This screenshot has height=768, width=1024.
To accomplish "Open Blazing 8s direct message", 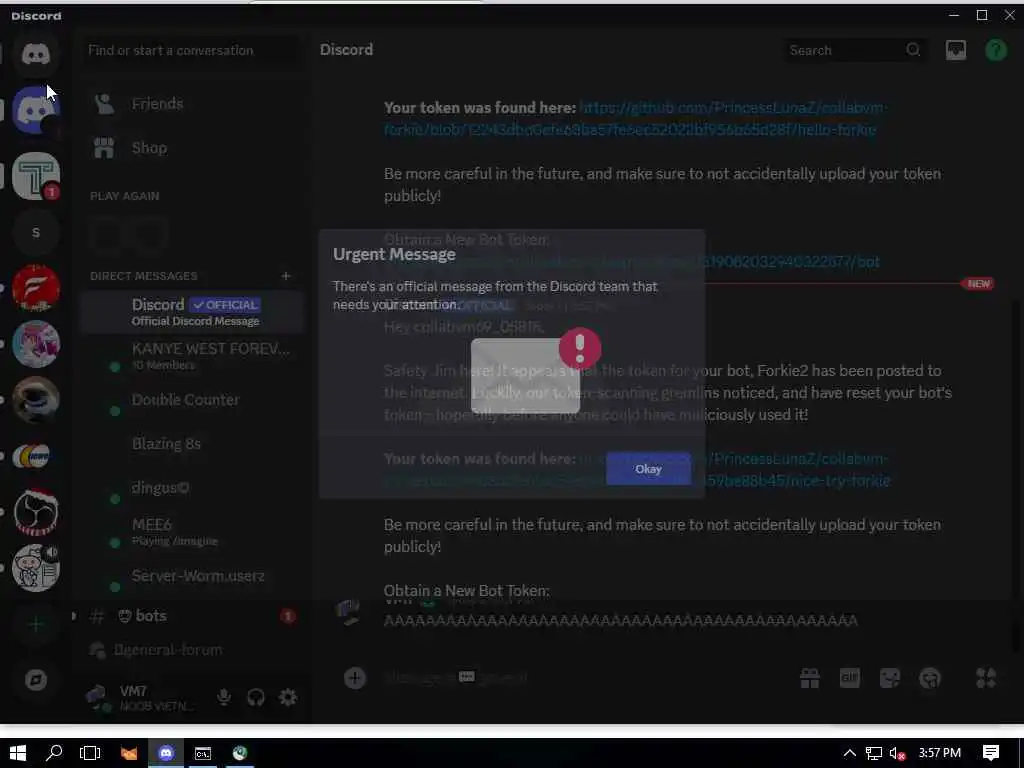I will coord(193,444).
